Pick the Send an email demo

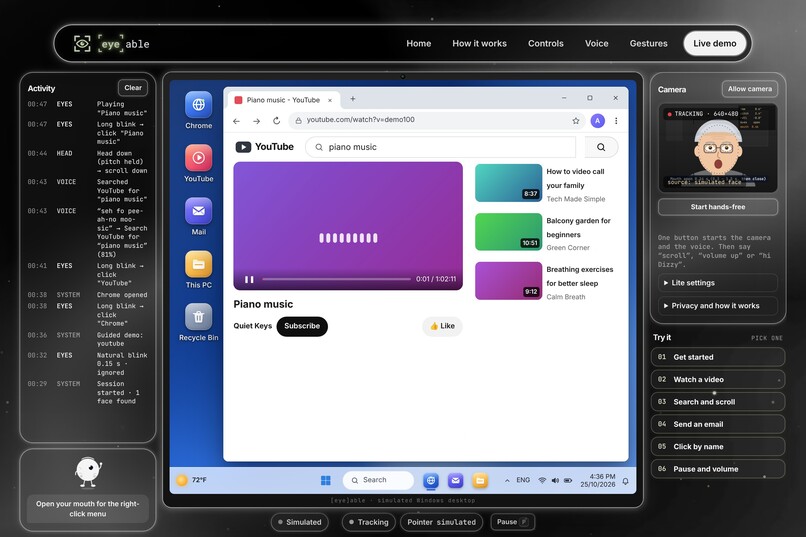(x=718, y=424)
